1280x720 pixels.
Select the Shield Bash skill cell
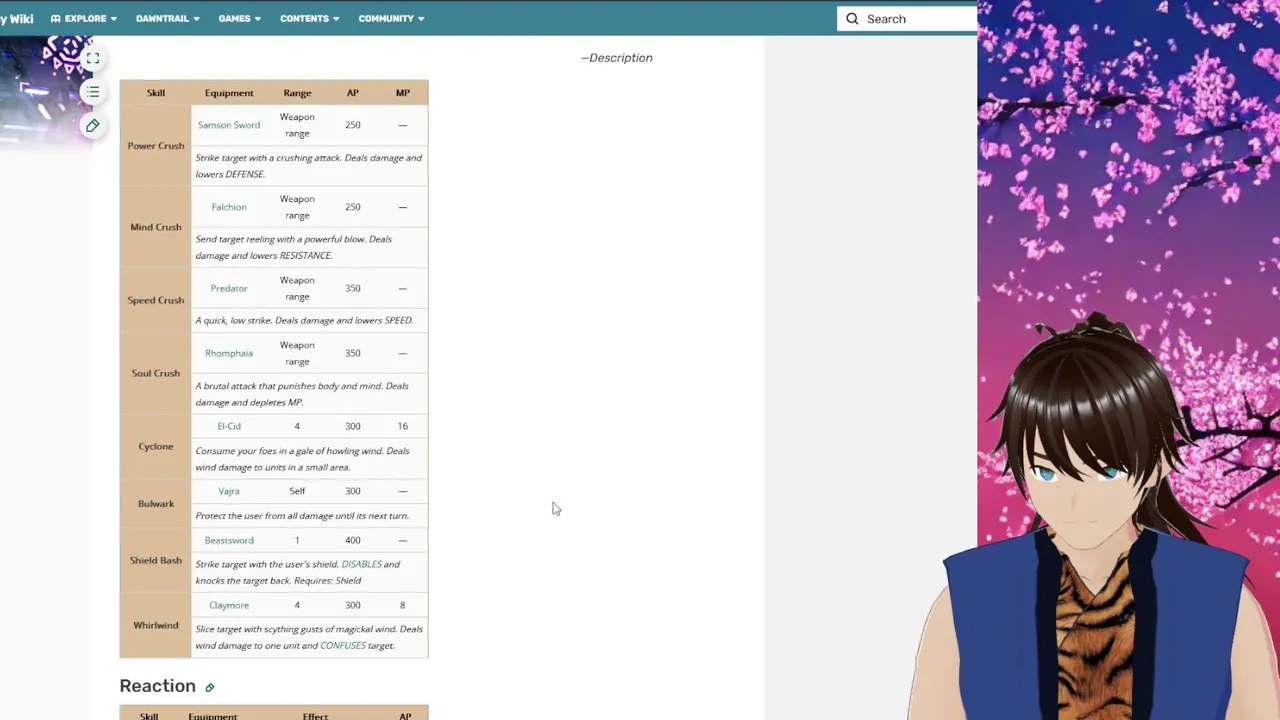(x=156, y=560)
